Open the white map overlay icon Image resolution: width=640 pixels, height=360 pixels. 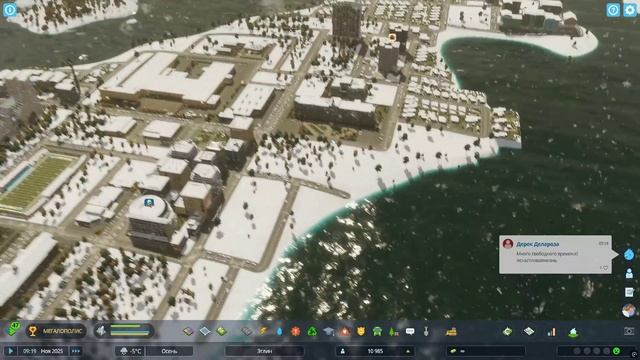529,331
